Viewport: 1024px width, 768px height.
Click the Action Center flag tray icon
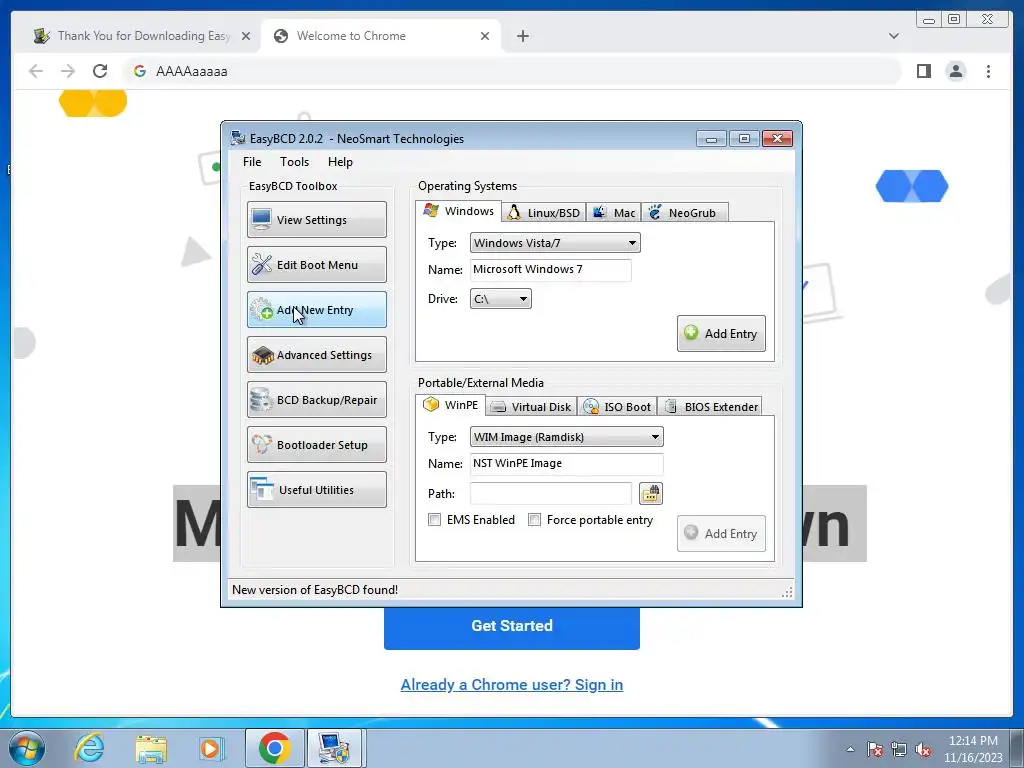pyautogui.click(x=875, y=749)
